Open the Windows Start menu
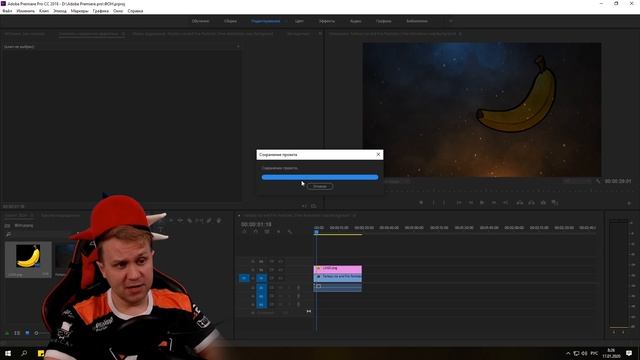This screenshot has width=640, height=360. click(x=8, y=353)
